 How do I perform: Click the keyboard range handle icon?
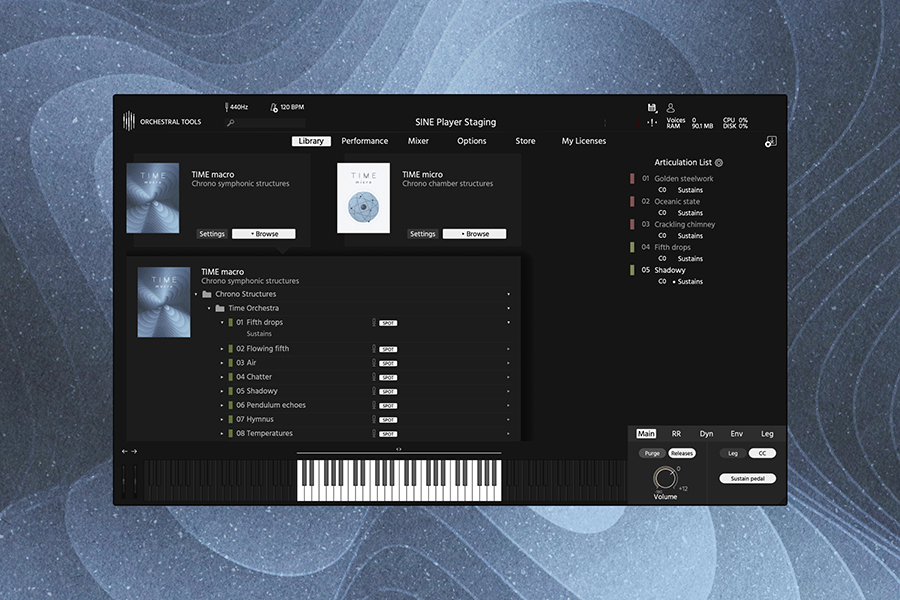click(399, 449)
